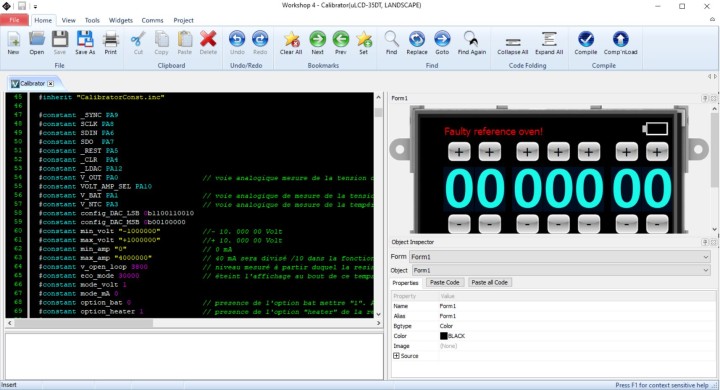Click the red Delete icon
The width and height of the screenshot is (720, 390).
point(208,43)
